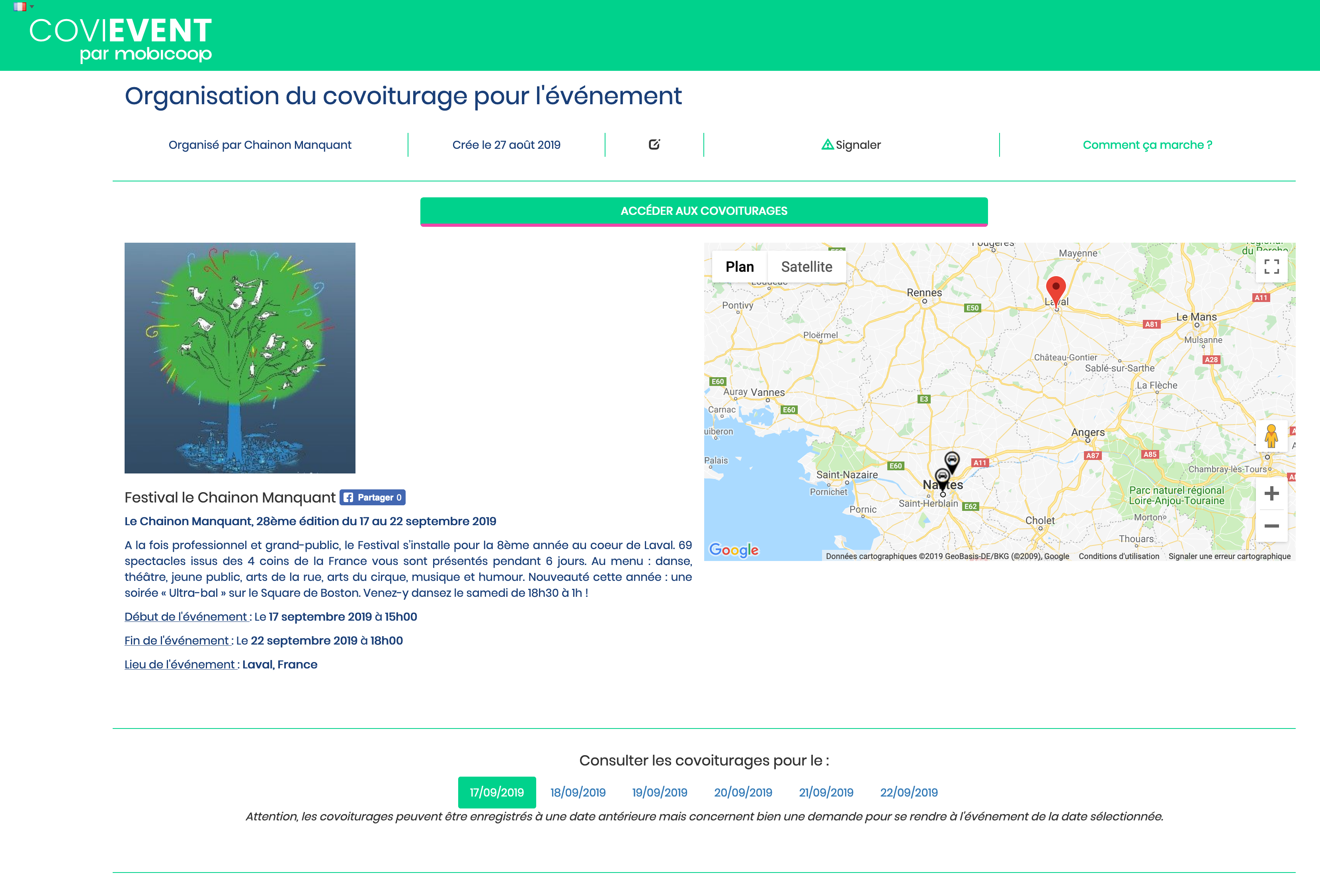Click the edit event pencil icon
This screenshot has height=896, width=1320.
click(654, 144)
